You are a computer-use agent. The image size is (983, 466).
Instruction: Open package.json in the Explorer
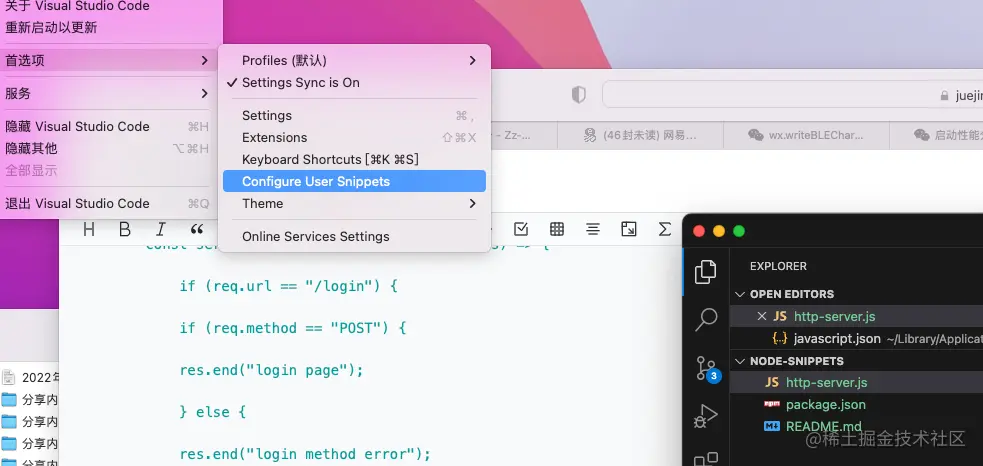click(856, 405)
